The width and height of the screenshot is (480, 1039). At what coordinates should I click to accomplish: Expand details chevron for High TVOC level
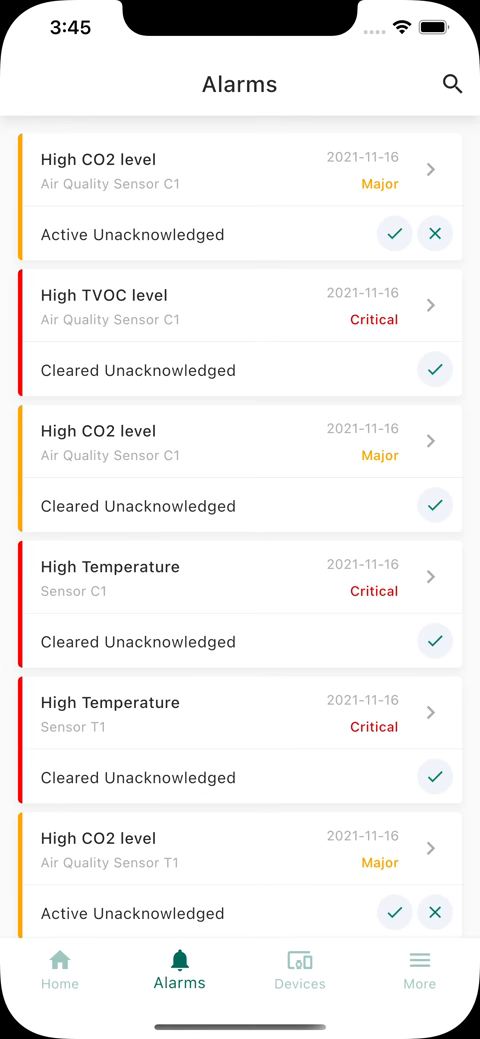pos(431,305)
